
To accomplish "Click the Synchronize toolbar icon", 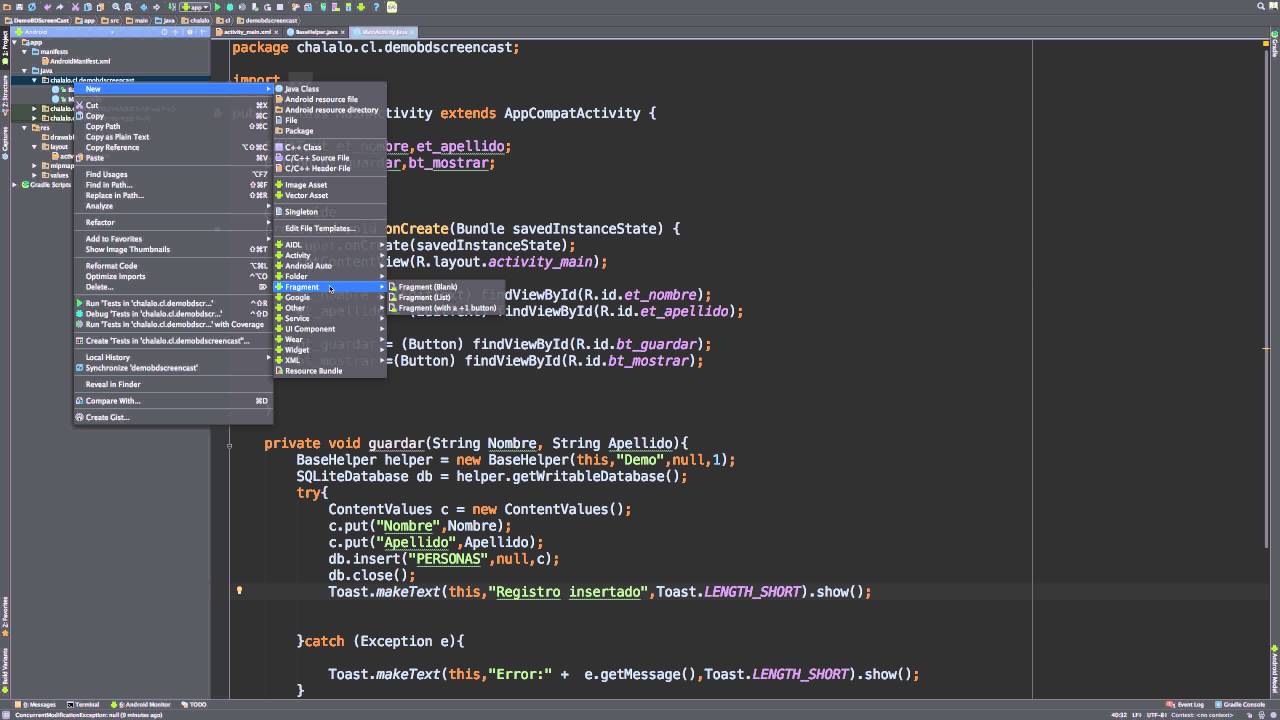I will pos(32,7).
